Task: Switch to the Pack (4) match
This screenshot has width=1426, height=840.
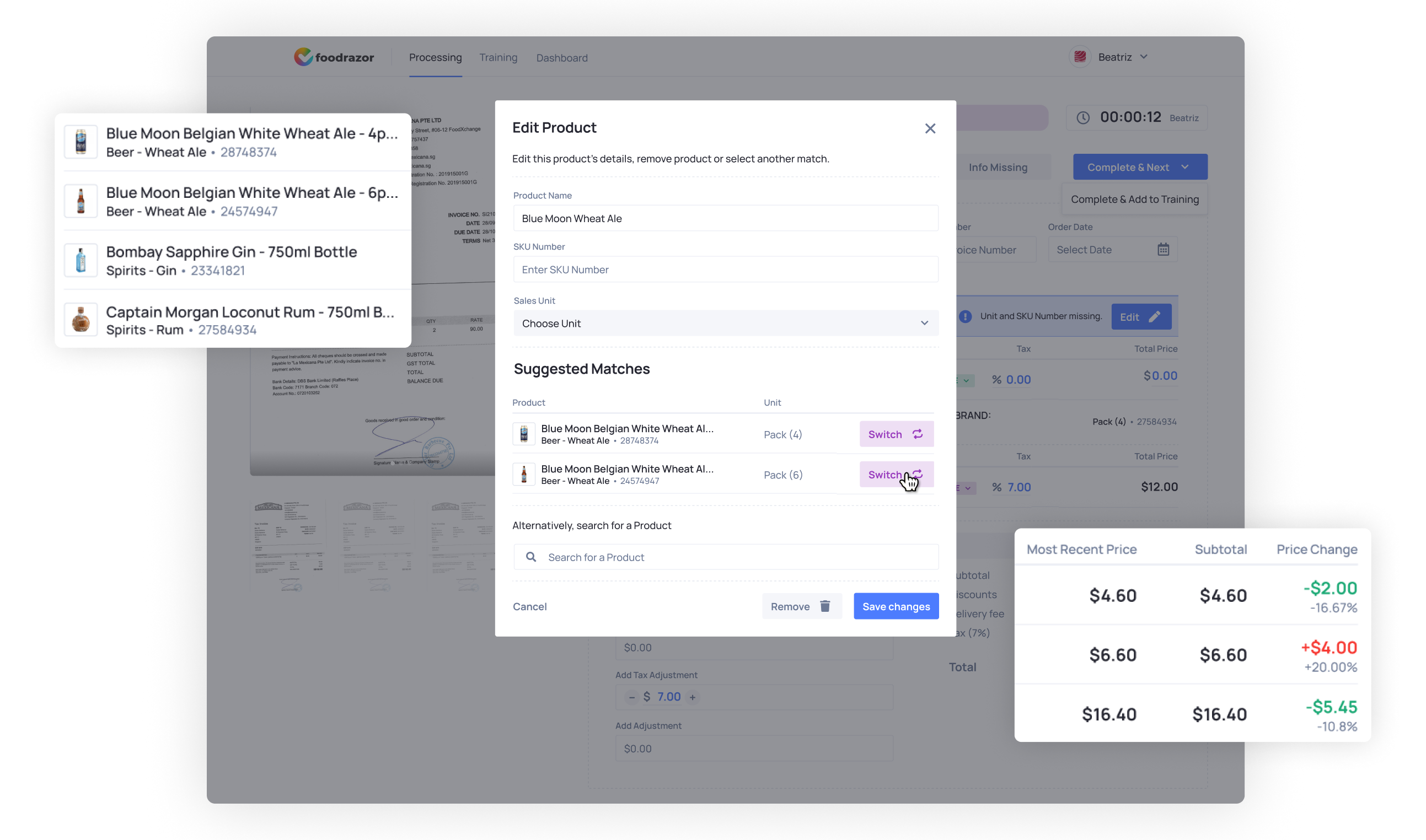Action: (896, 434)
